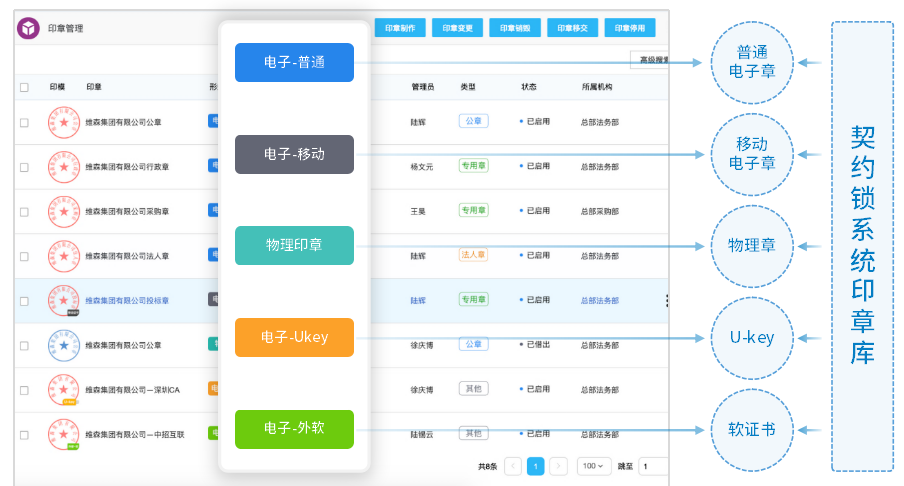The height and width of the screenshot is (486, 904).
Task: Select the blue 电子-普通 category
Action: point(294,62)
